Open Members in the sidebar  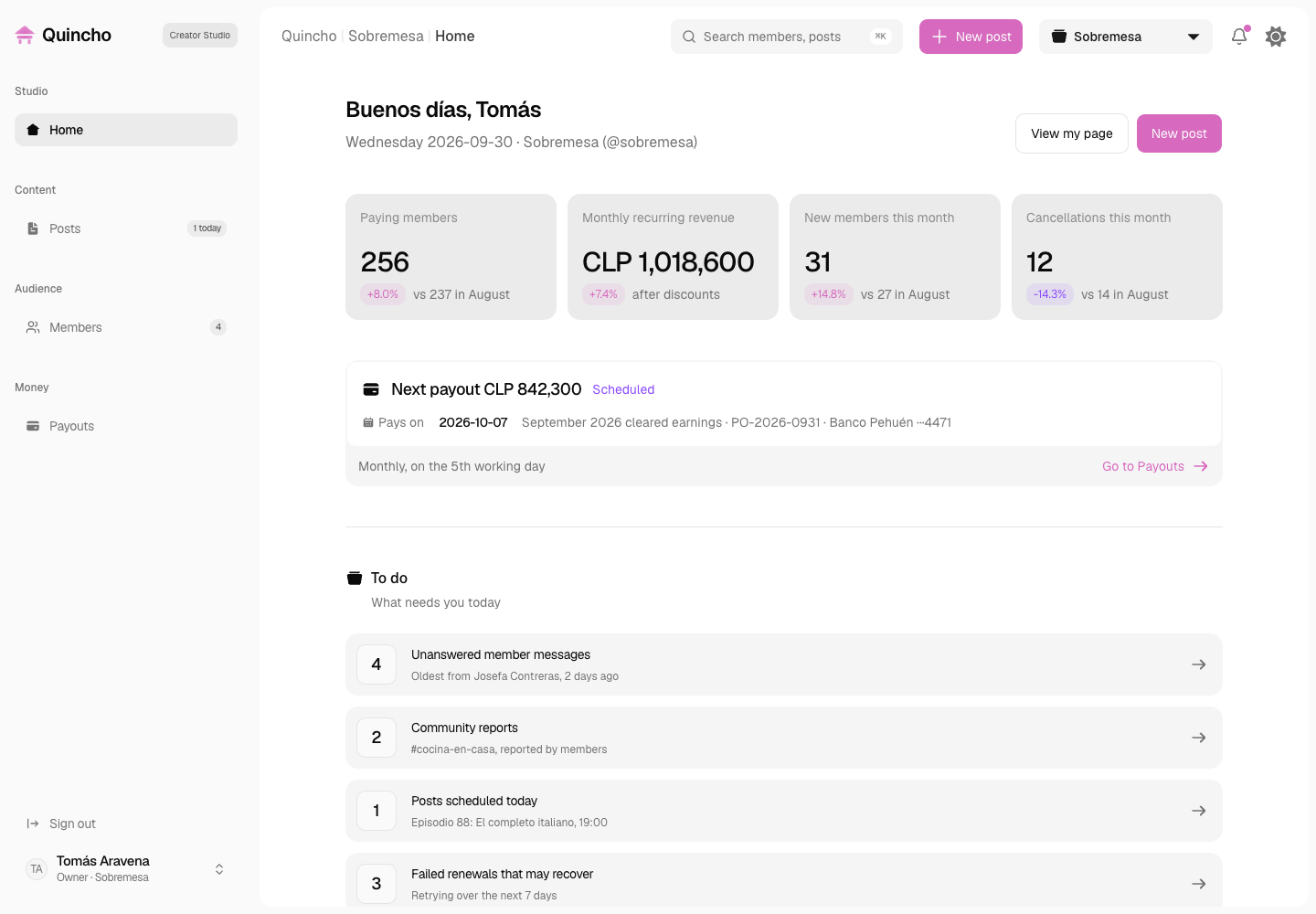[x=126, y=327]
